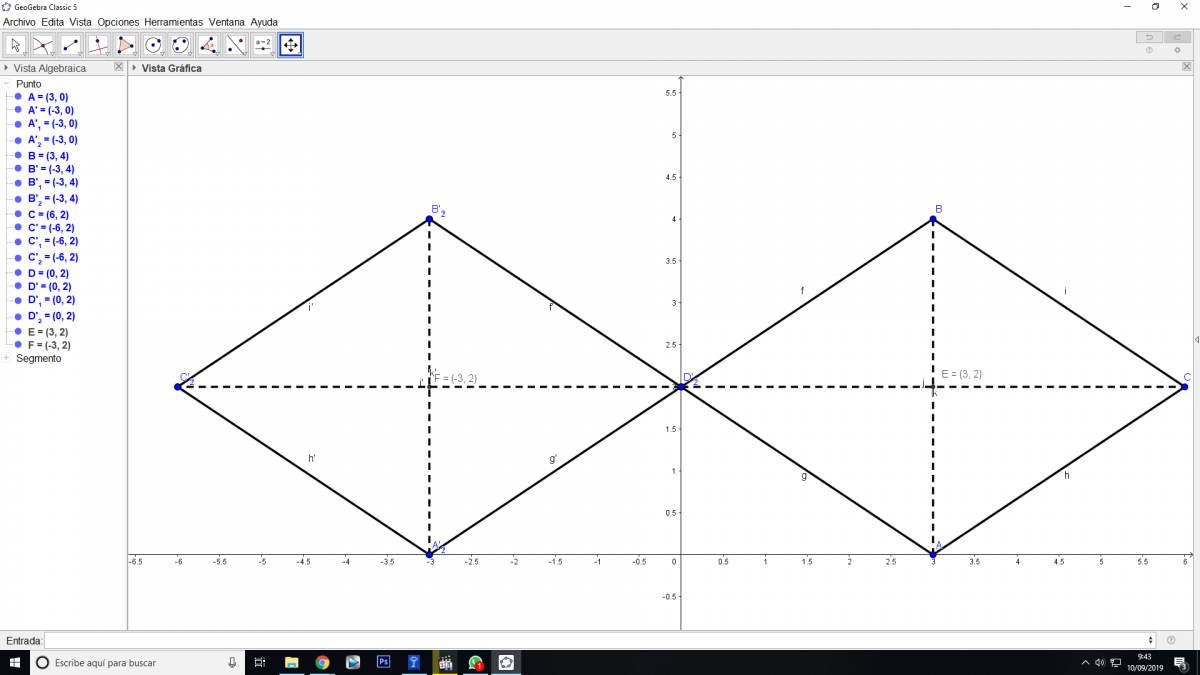Click the Entrada input field
Screen dimensions: 1200x675
[600, 640]
